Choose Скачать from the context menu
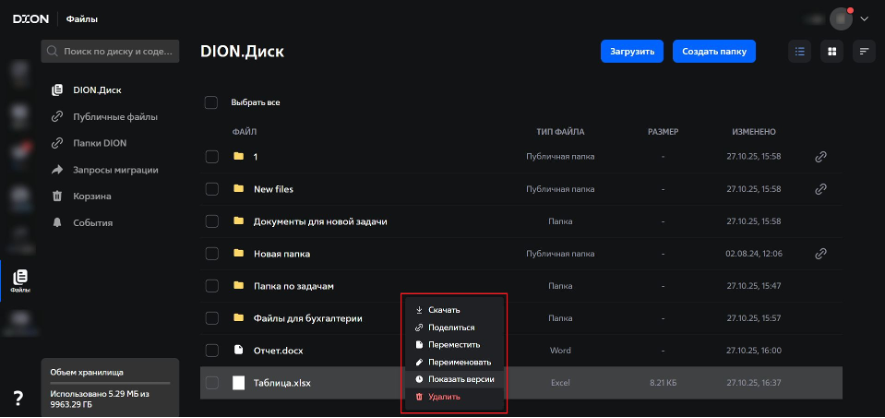Viewport: 885px width, 418px height. pyautogui.click(x=443, y=310)
